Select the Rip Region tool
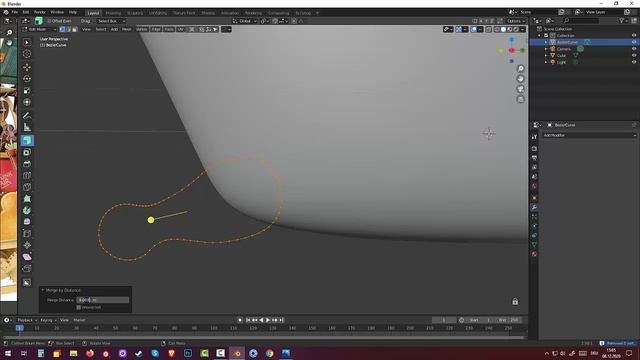The height and width of the screenshot is (360, 640). [27, 268]
